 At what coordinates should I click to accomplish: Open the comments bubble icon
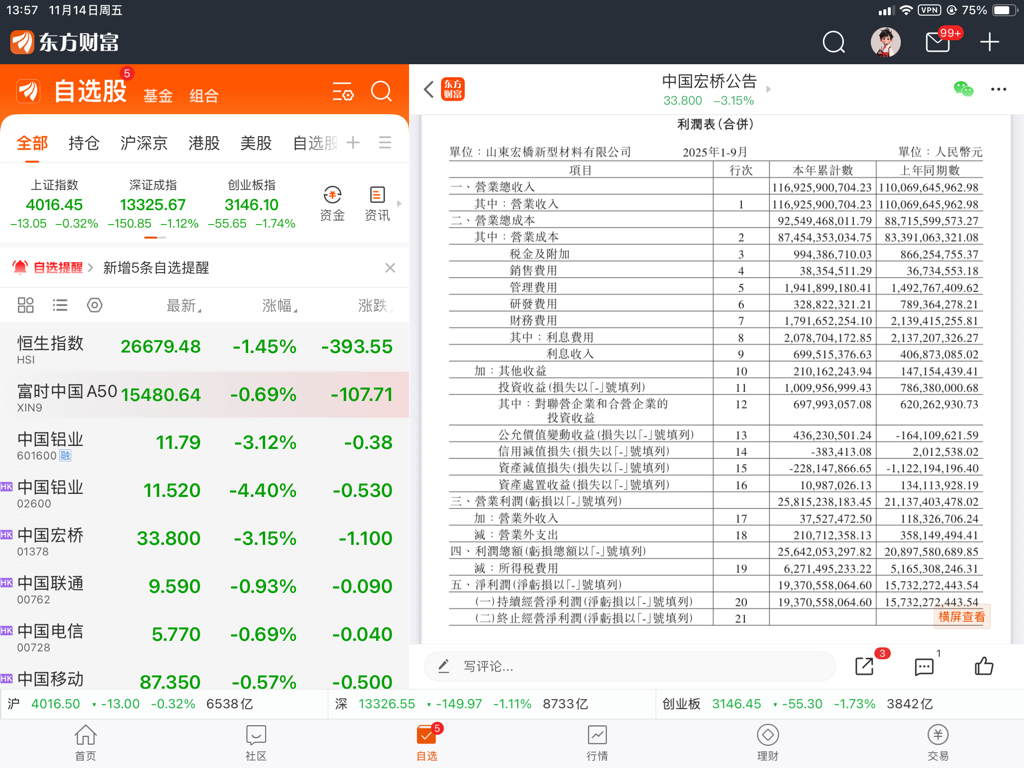tap(924, 666)
